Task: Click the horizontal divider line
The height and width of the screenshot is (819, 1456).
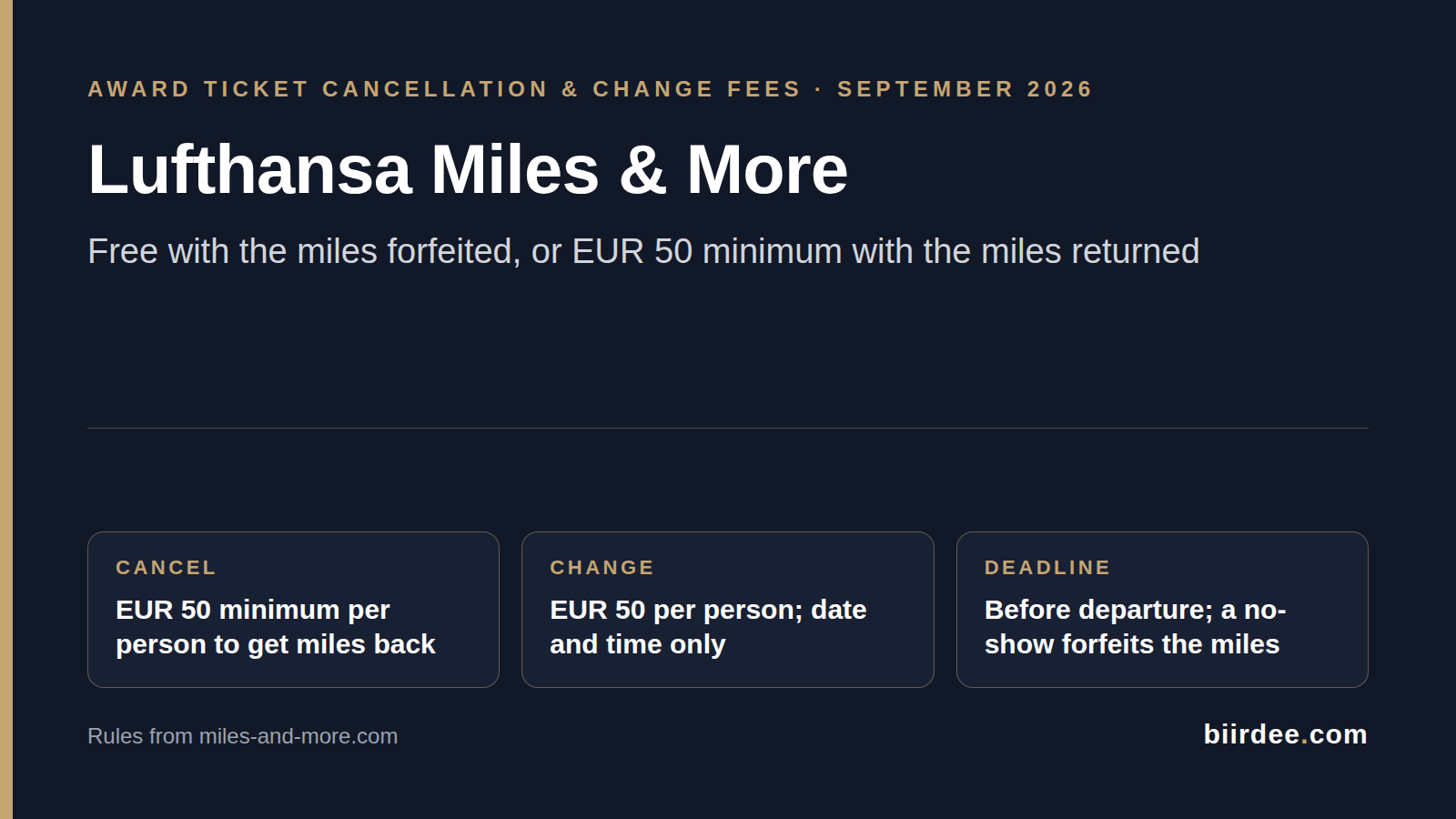Action: click(728, 428)
